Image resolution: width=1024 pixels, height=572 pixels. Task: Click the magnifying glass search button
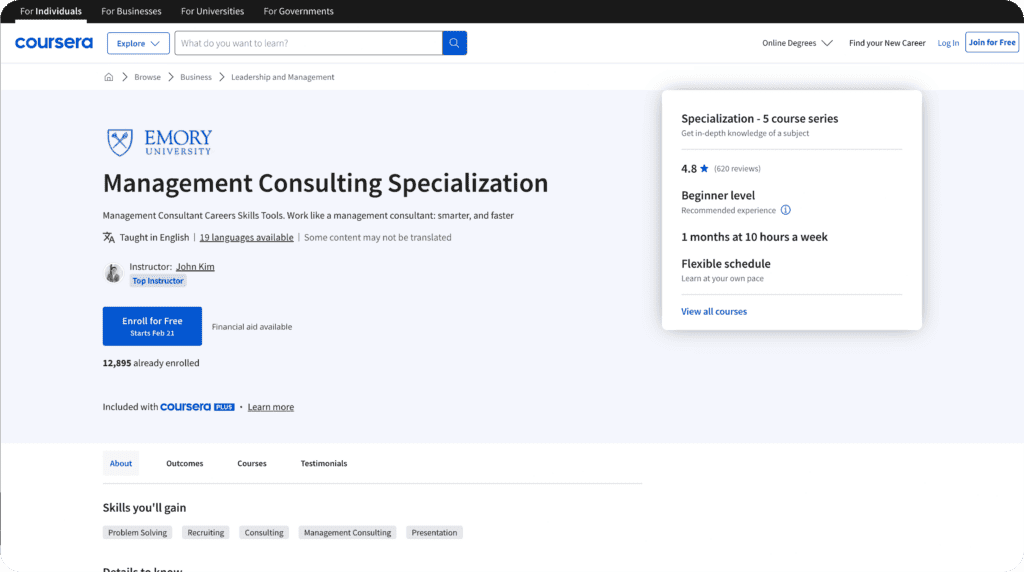pos(454,43)
